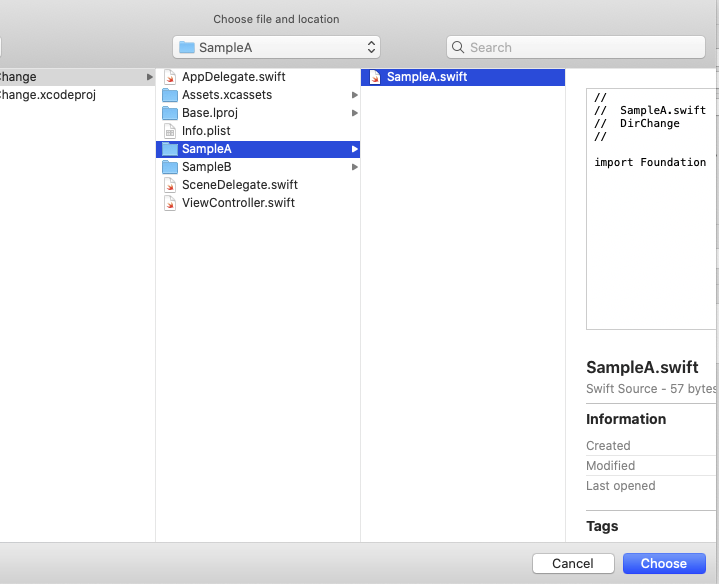
Task: Expand Assets.xcassets with its arrow
Action: tap(354, 95)
